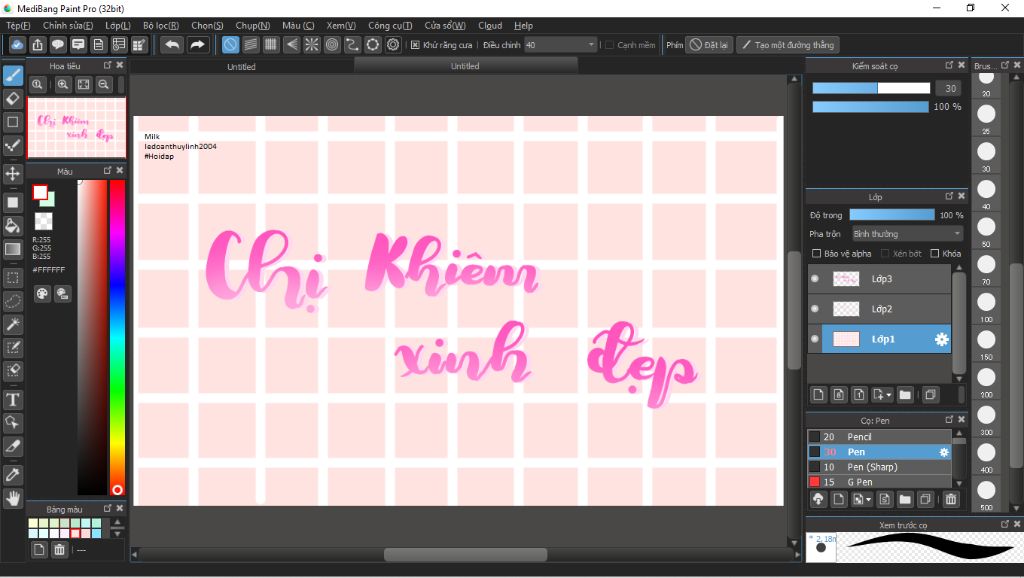Image resolution: width=1024 pixels, height=578 pixels.
Task: Select the Lasso tool
Action: click(x=13, y=301)
